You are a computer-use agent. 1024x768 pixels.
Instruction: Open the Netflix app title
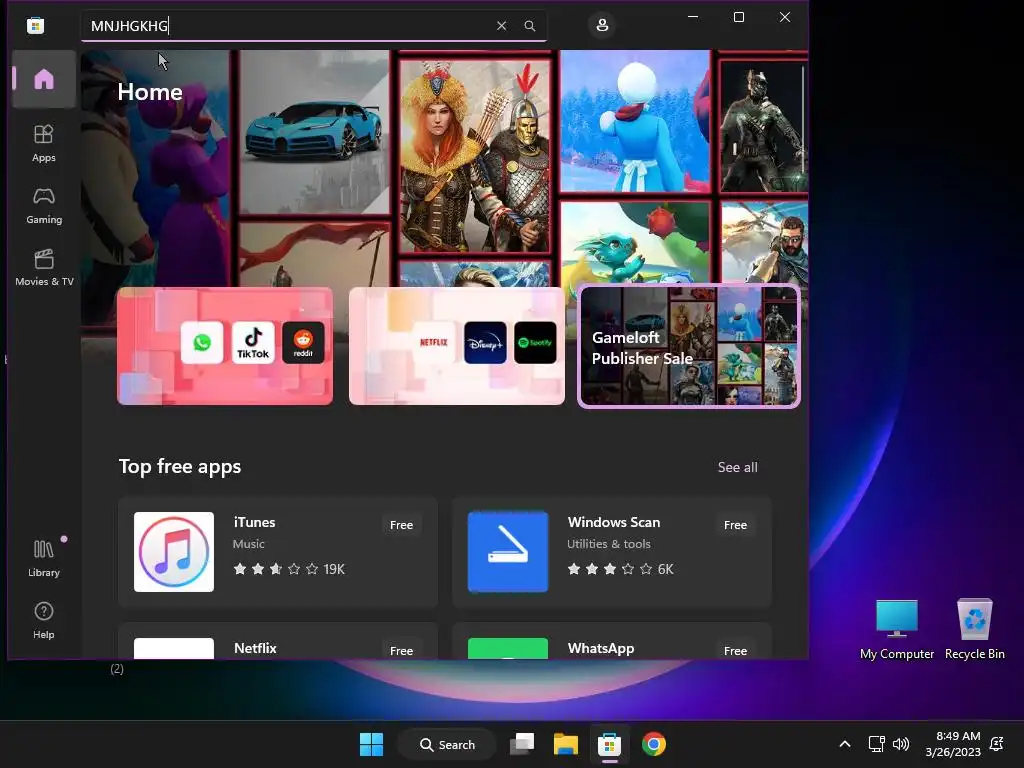pos(255,648)
